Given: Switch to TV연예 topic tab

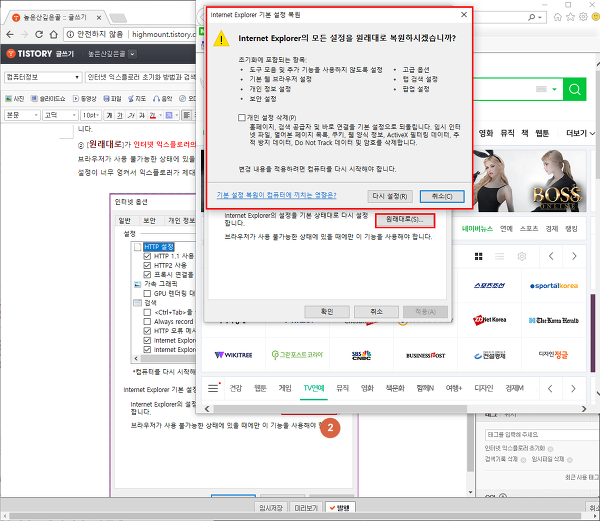Looking at the screenshot, I should click(x=314, y=388).
